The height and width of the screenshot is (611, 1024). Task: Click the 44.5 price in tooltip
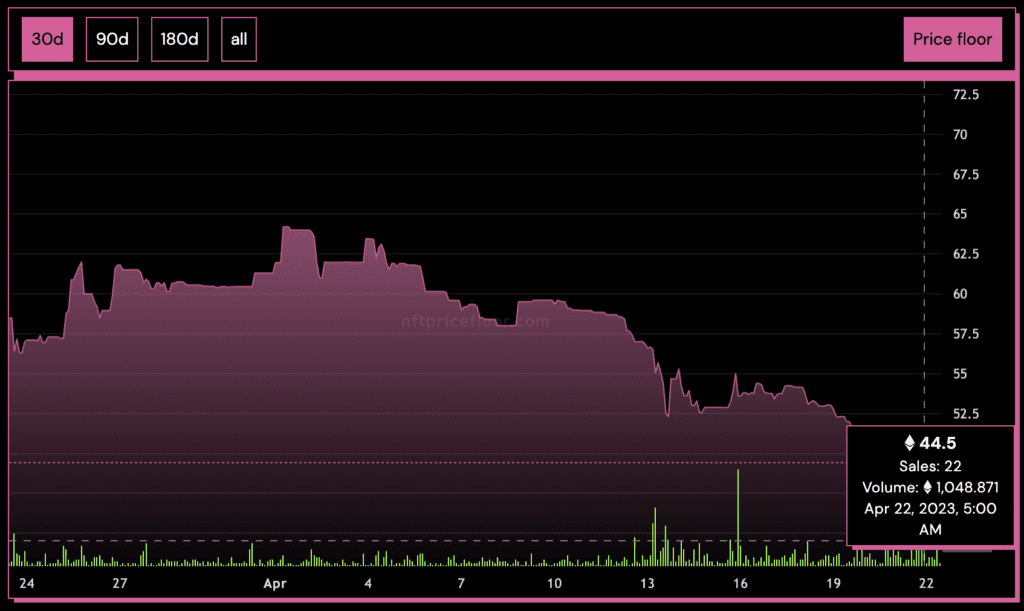point(938,443)
